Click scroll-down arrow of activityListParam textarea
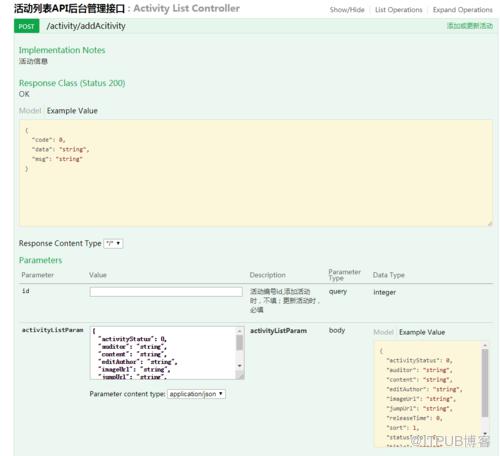Screen dimensions: 500x456 (x=239, y=366)
